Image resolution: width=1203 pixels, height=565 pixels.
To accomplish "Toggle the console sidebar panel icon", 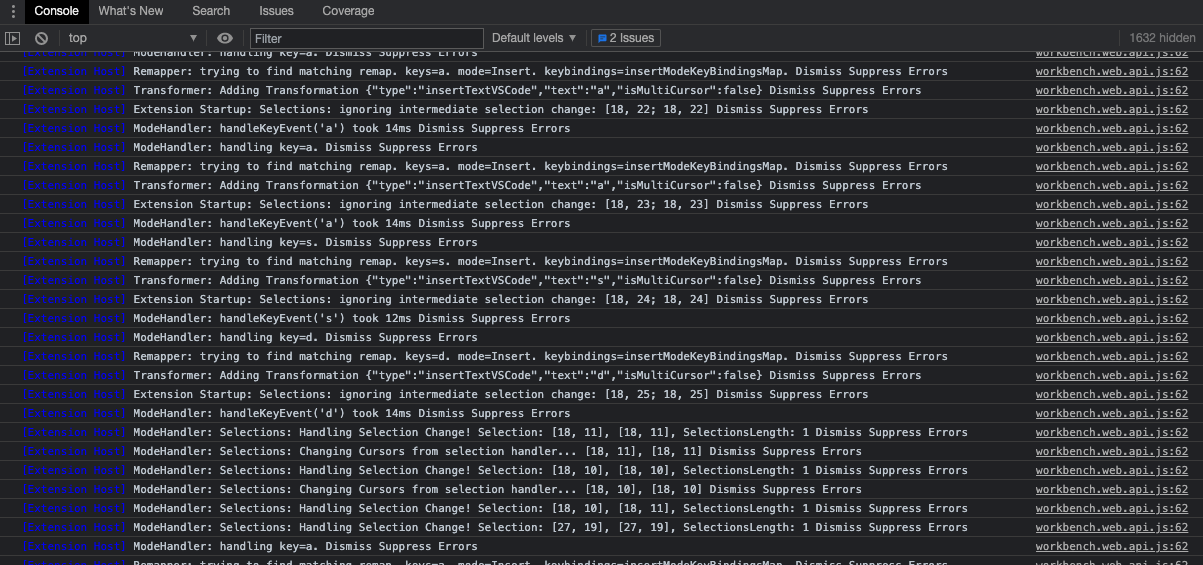I will point(12,38).
